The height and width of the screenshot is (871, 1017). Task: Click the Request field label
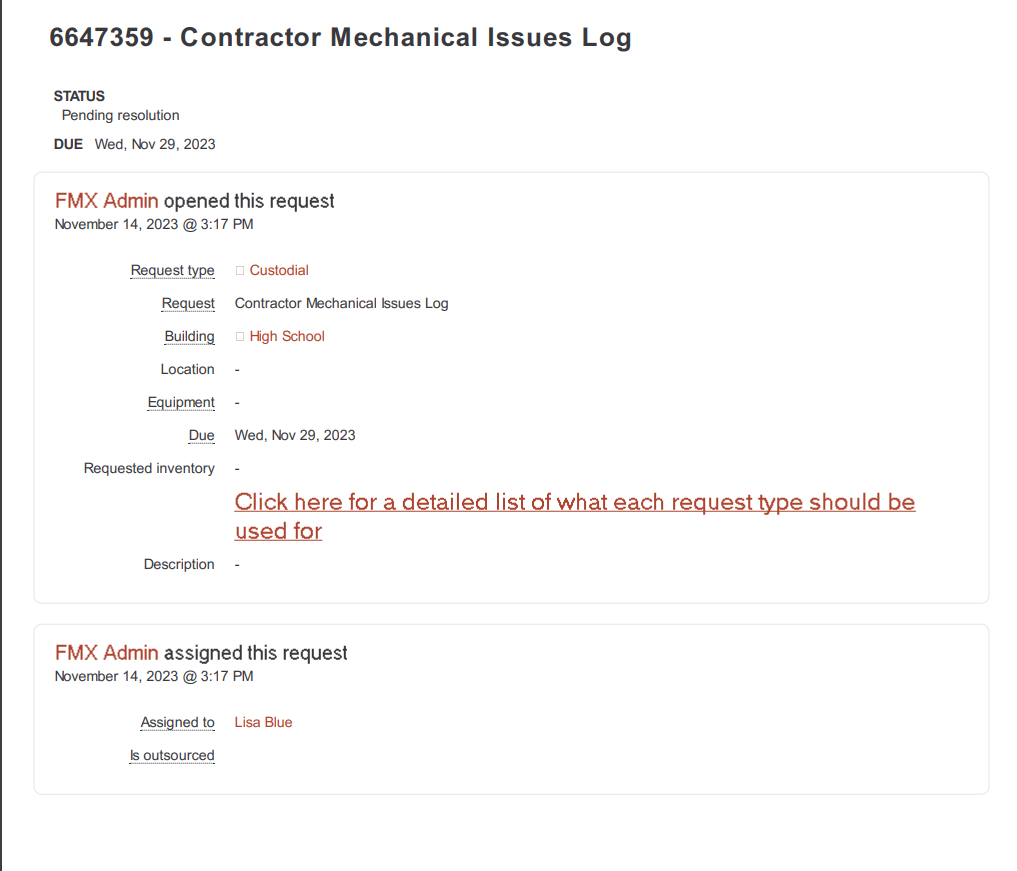click(x=188, y=304)
